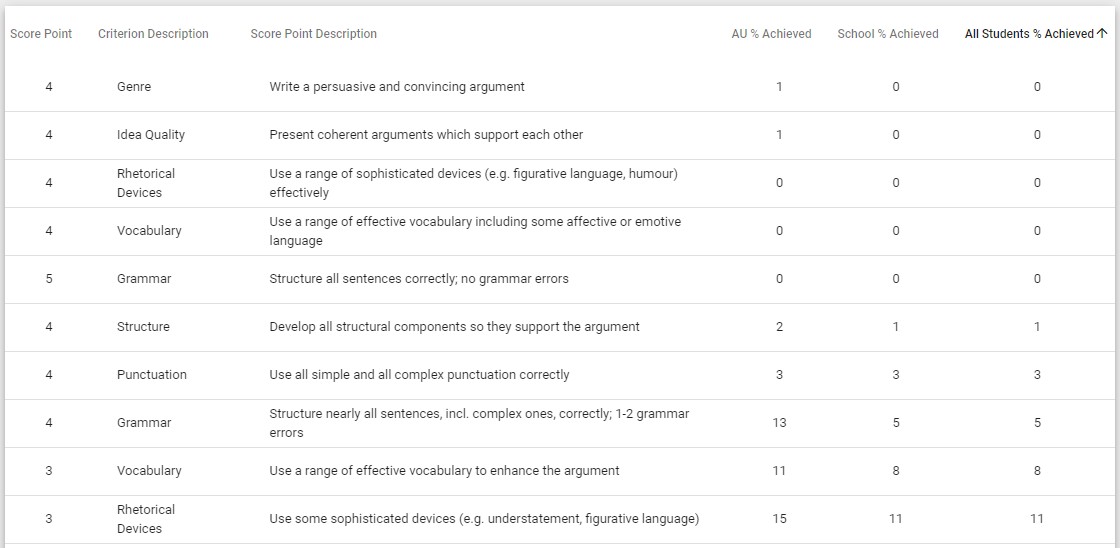This screenshot has width=1120, height=548.
Task: Sort by School % Achieved header
Action: [888, 34]
